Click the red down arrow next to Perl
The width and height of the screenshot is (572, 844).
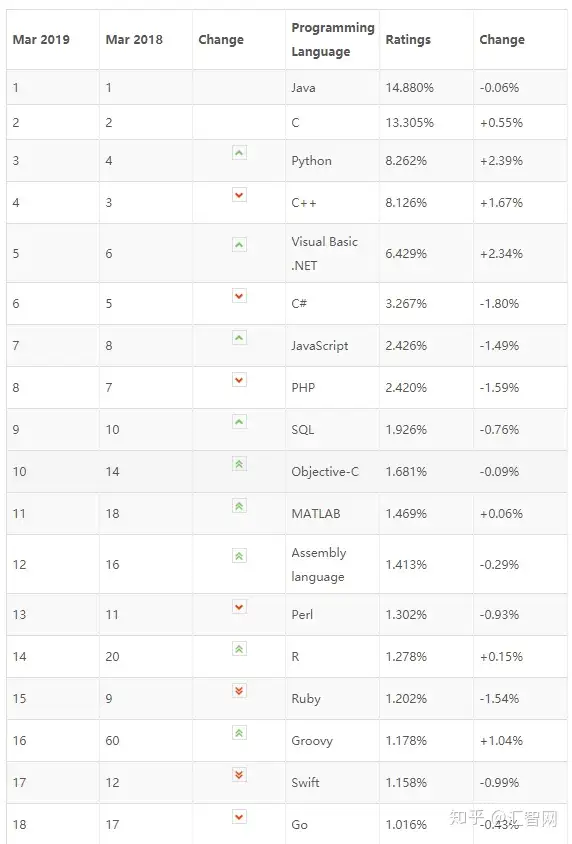pos(239,607)
